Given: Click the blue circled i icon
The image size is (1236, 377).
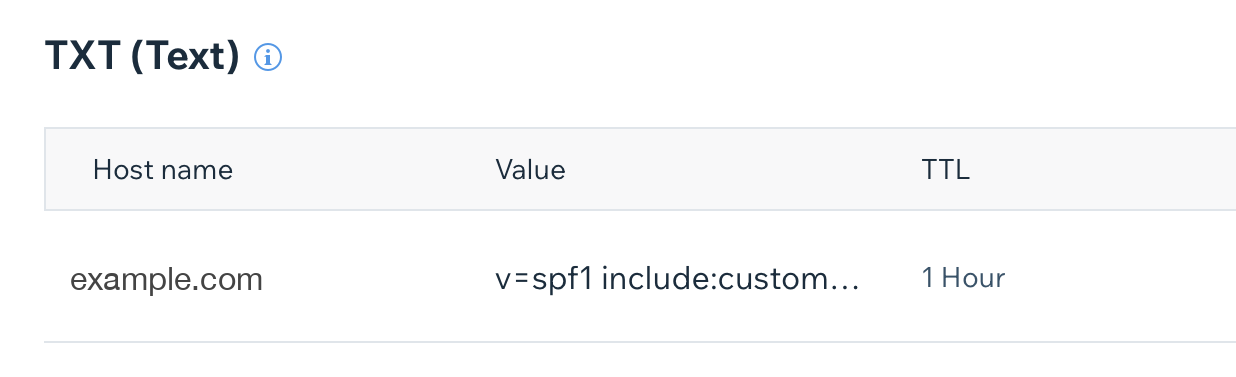Looking at the screenshot, I should click(268, 58).
